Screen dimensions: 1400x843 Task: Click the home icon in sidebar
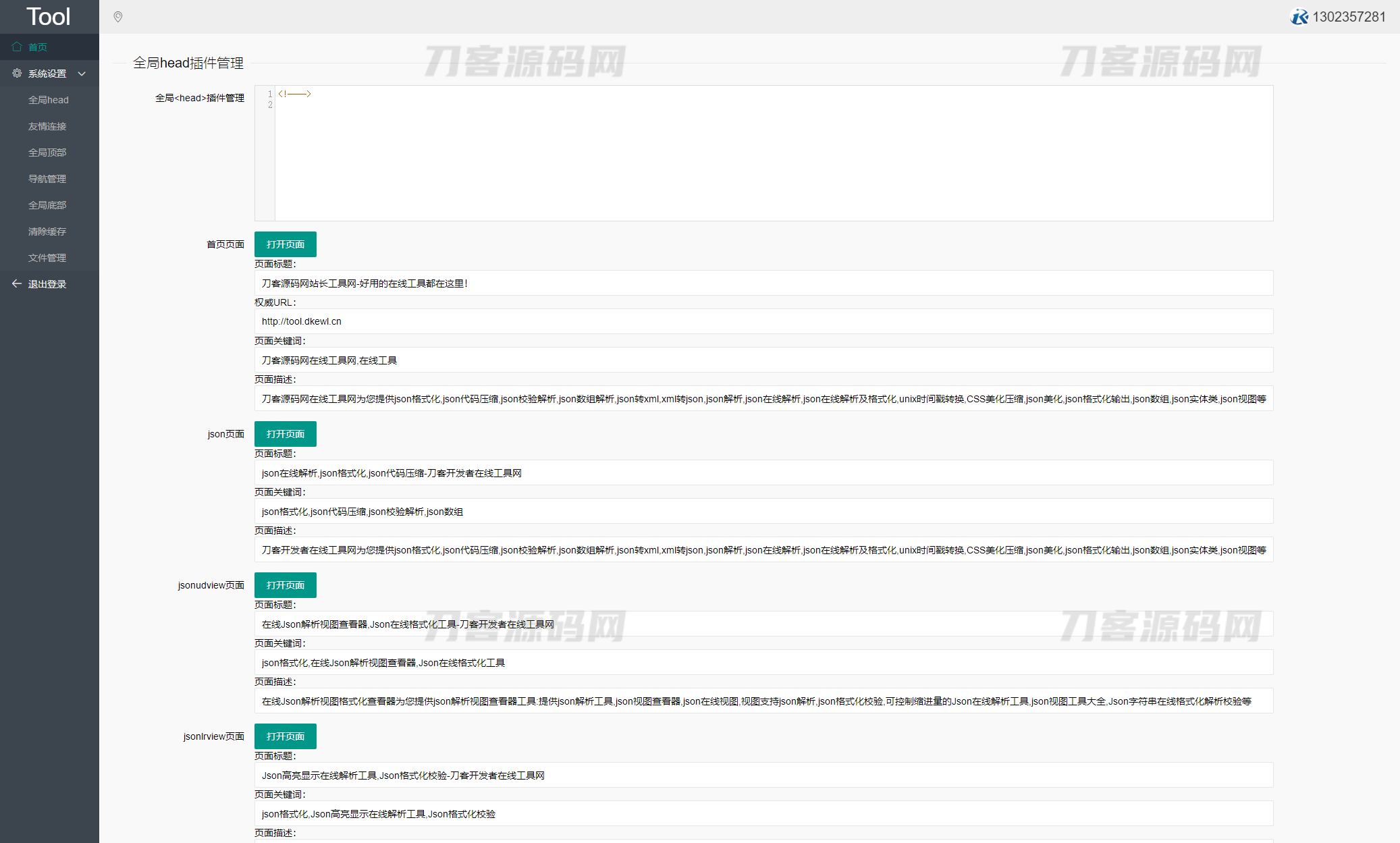click(x=17, y=47)
